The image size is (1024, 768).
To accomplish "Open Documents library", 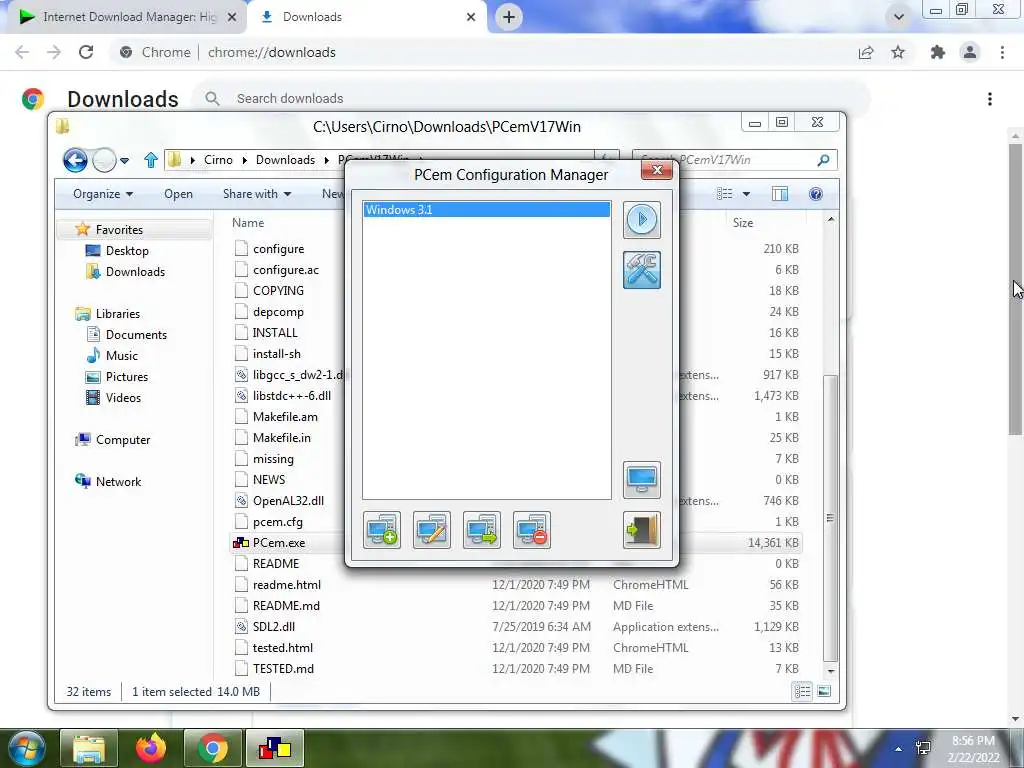I will 136,334.
